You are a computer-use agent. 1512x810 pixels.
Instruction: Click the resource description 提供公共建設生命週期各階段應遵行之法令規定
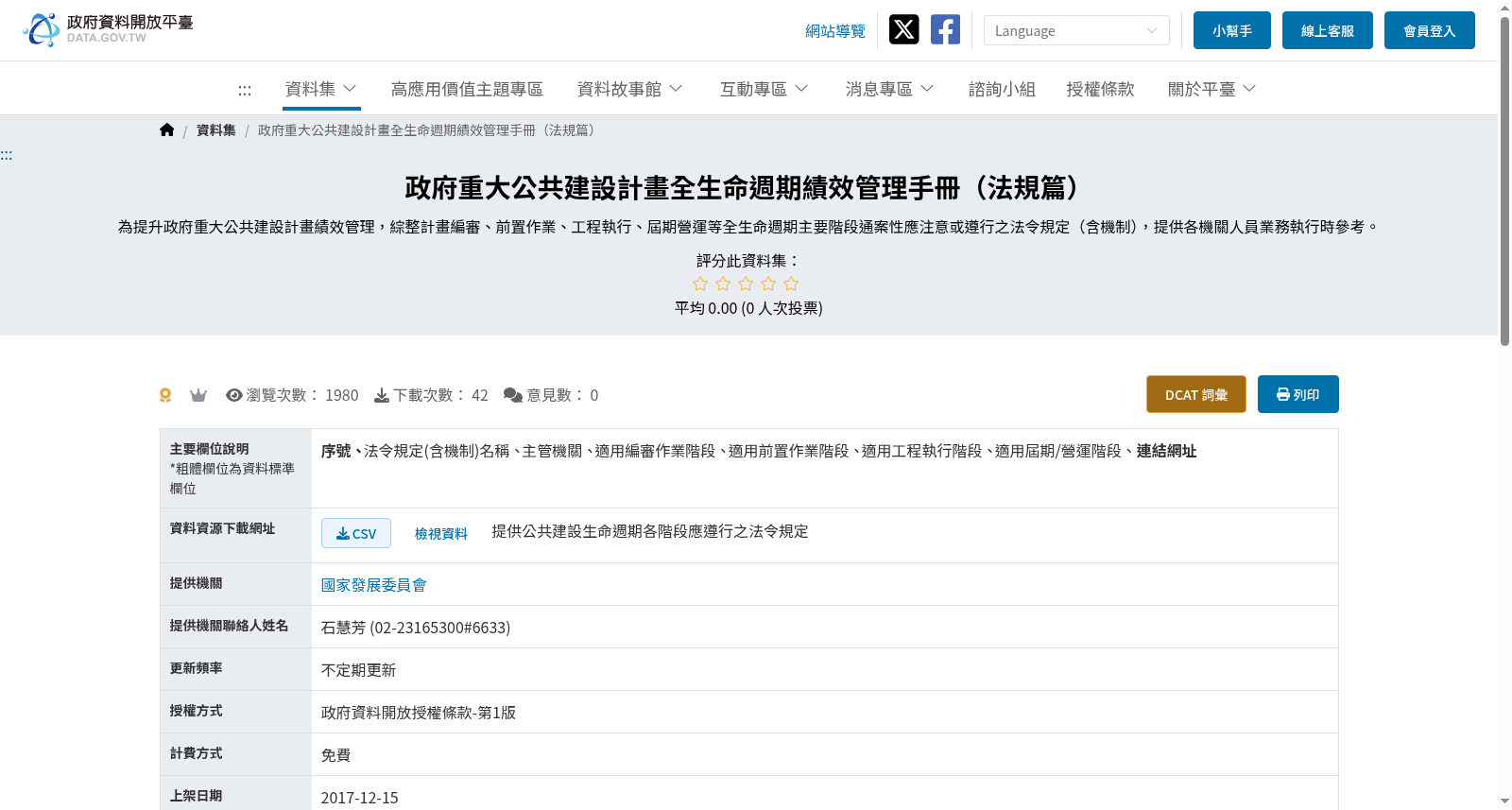(x=650, y=531)
